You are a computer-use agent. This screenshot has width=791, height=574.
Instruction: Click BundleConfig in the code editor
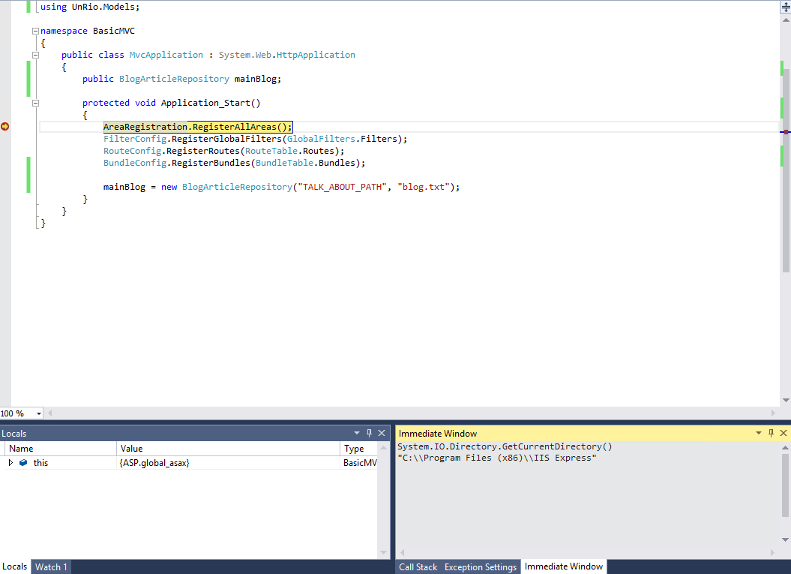coord(135,163)
